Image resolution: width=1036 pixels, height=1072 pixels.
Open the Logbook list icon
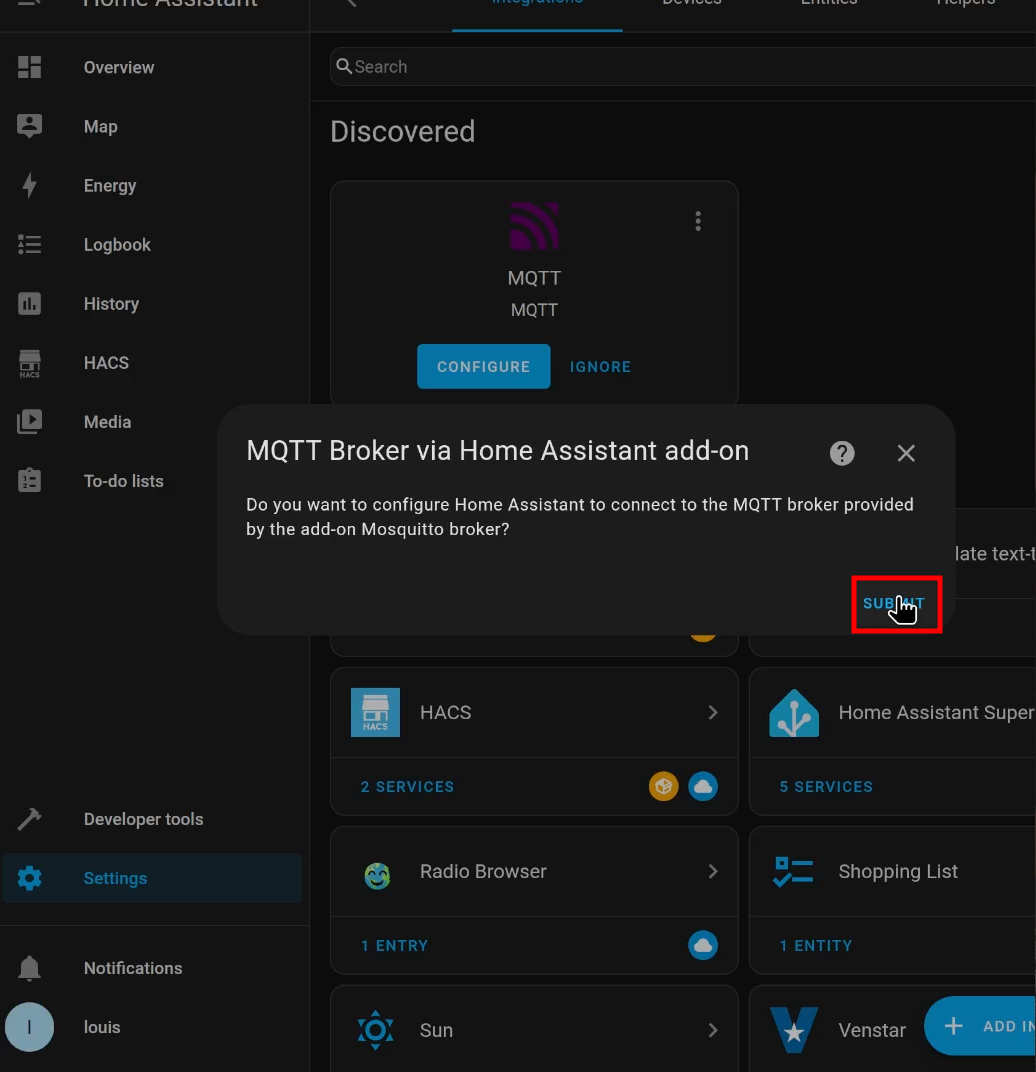29,244
